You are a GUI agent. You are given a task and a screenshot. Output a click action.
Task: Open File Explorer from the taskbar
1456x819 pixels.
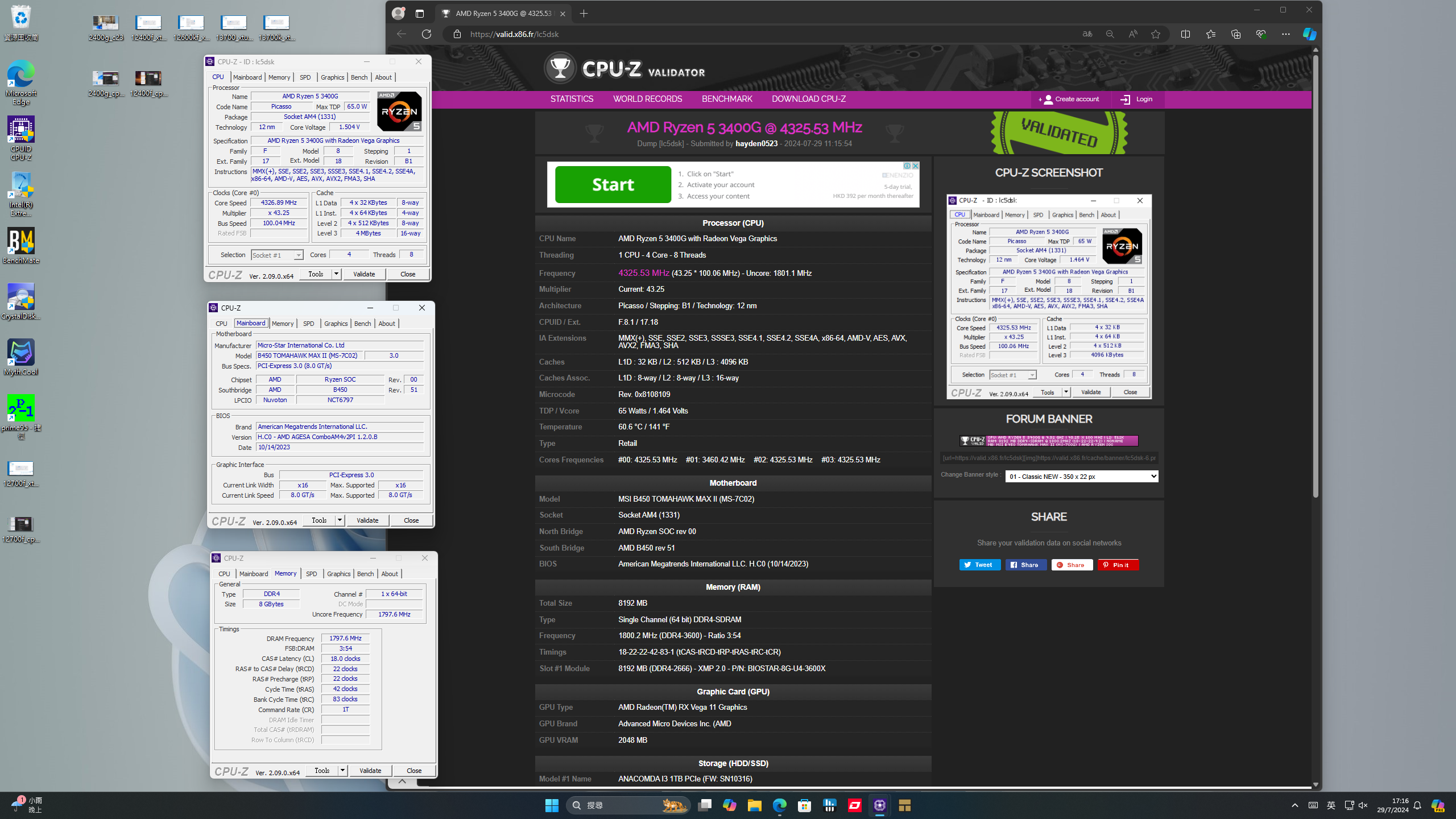[755, 805]
